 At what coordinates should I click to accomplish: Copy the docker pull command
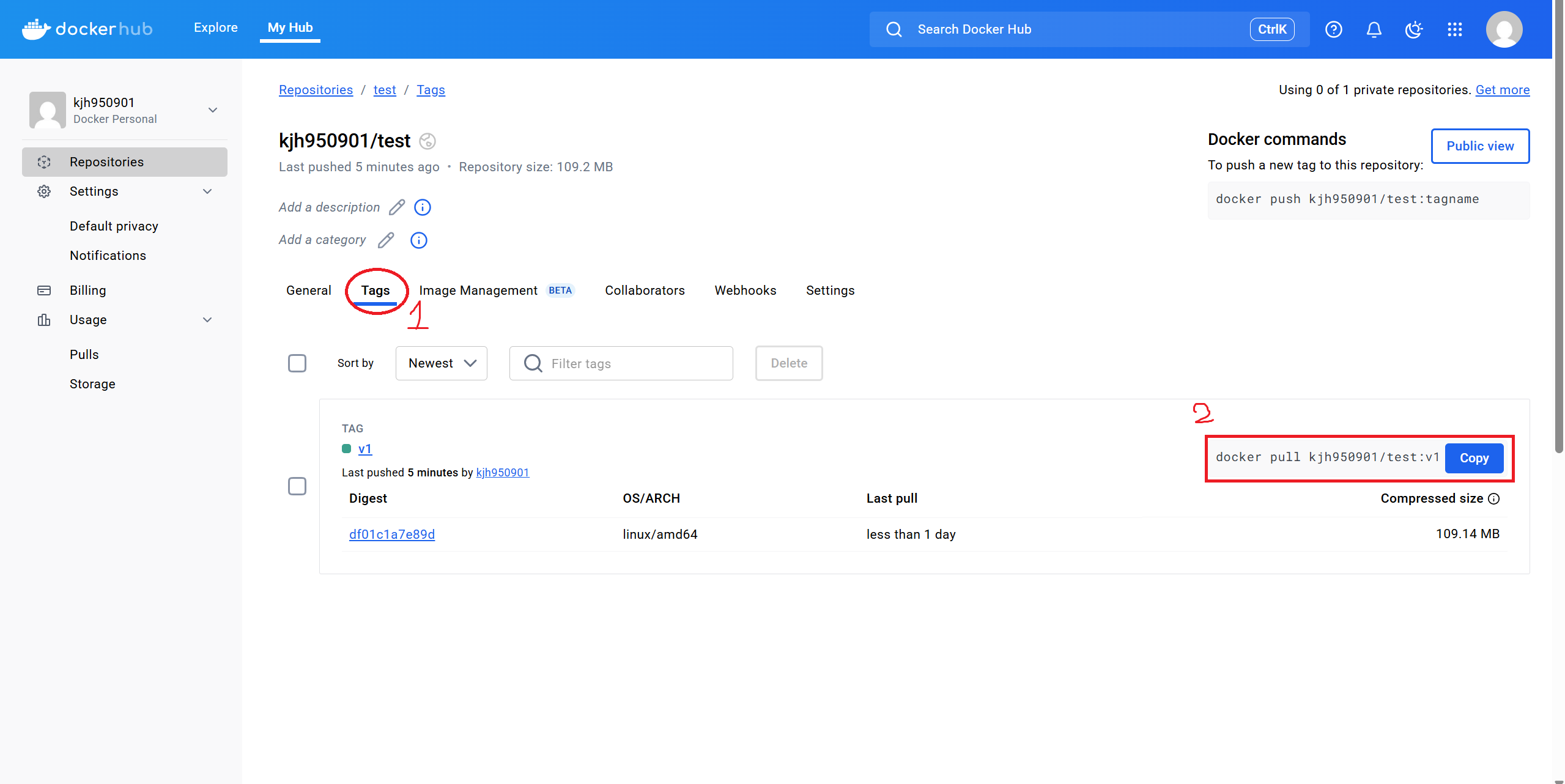tap(1474, 458)
